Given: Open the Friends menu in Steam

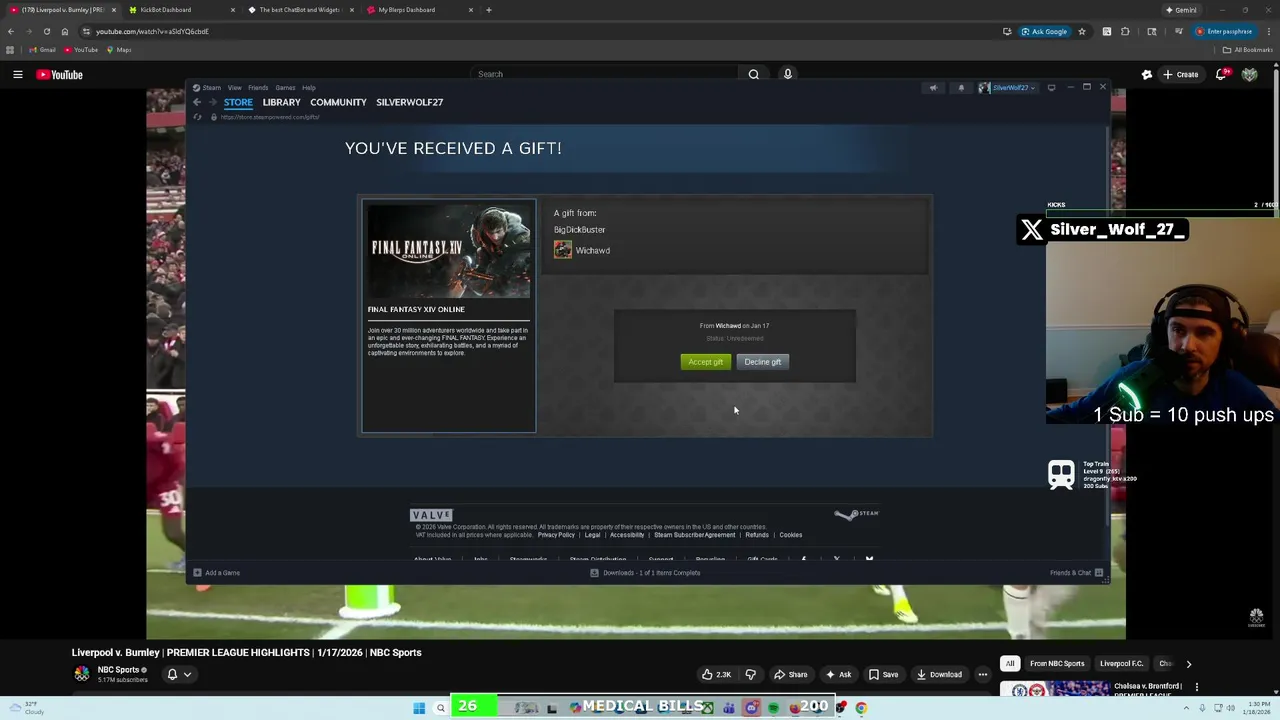Looking at the screenshot, I should point(258,88).
